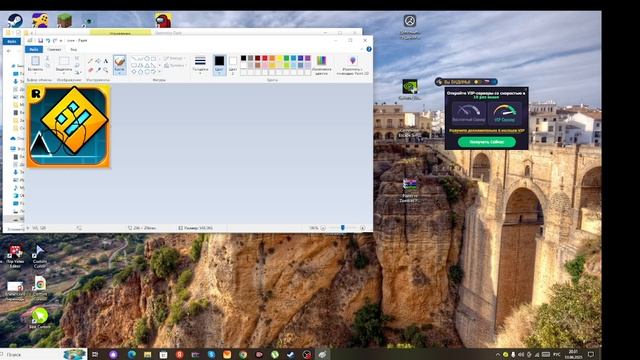Click the Task View button in the taskbar
This screenshot has height=360, width=640.
pos(95,354)
